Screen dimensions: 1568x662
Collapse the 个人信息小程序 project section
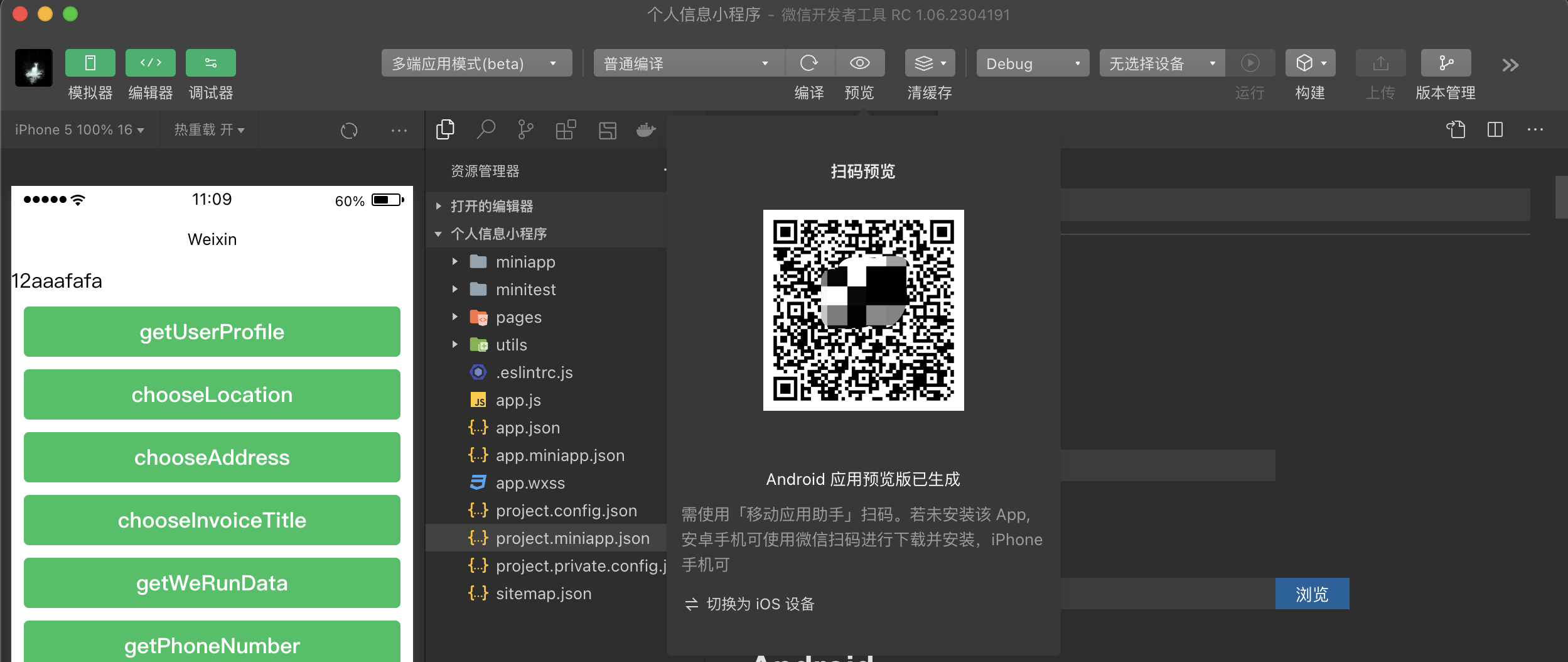point(546,234)
